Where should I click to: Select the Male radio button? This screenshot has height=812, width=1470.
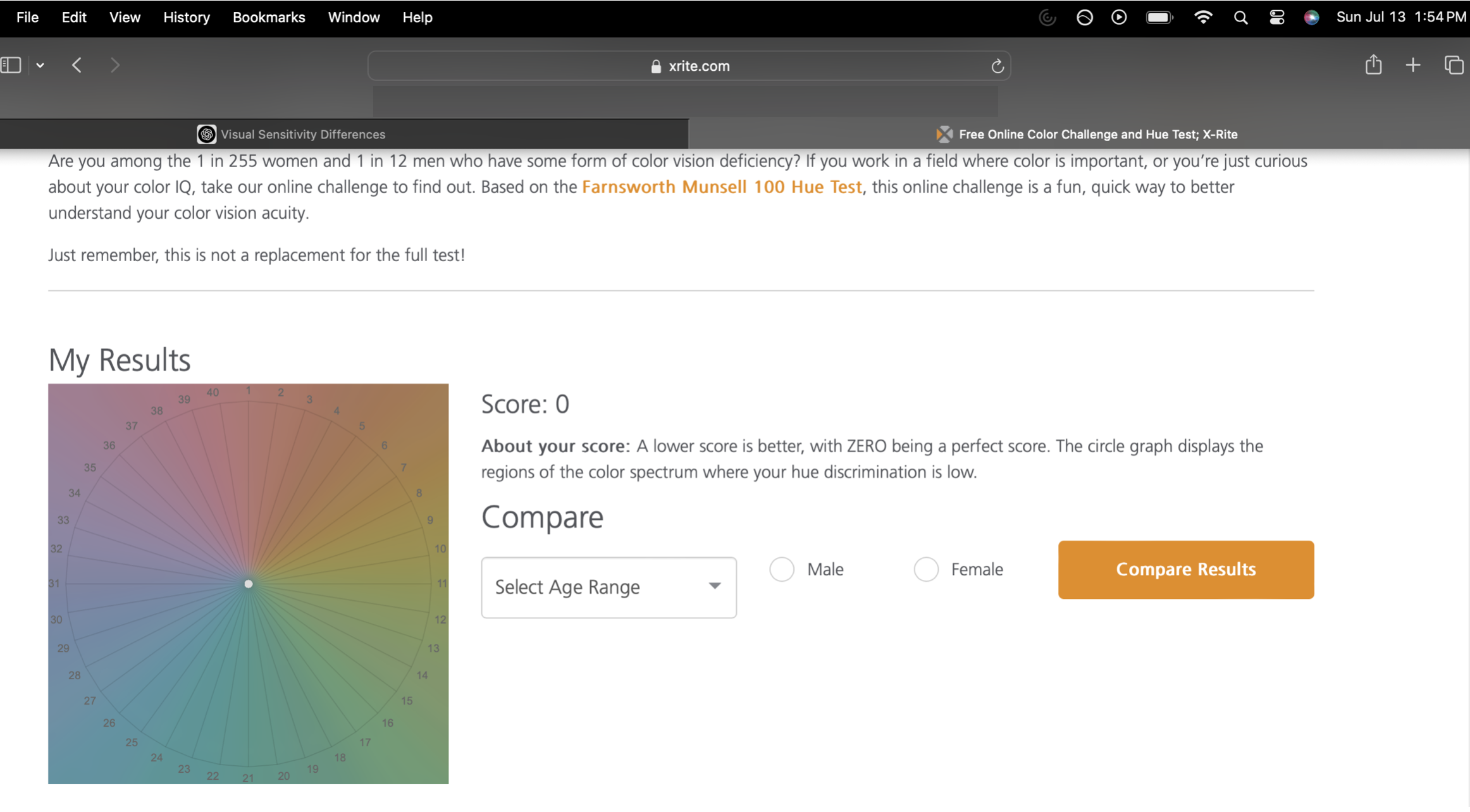coord(782,569)
